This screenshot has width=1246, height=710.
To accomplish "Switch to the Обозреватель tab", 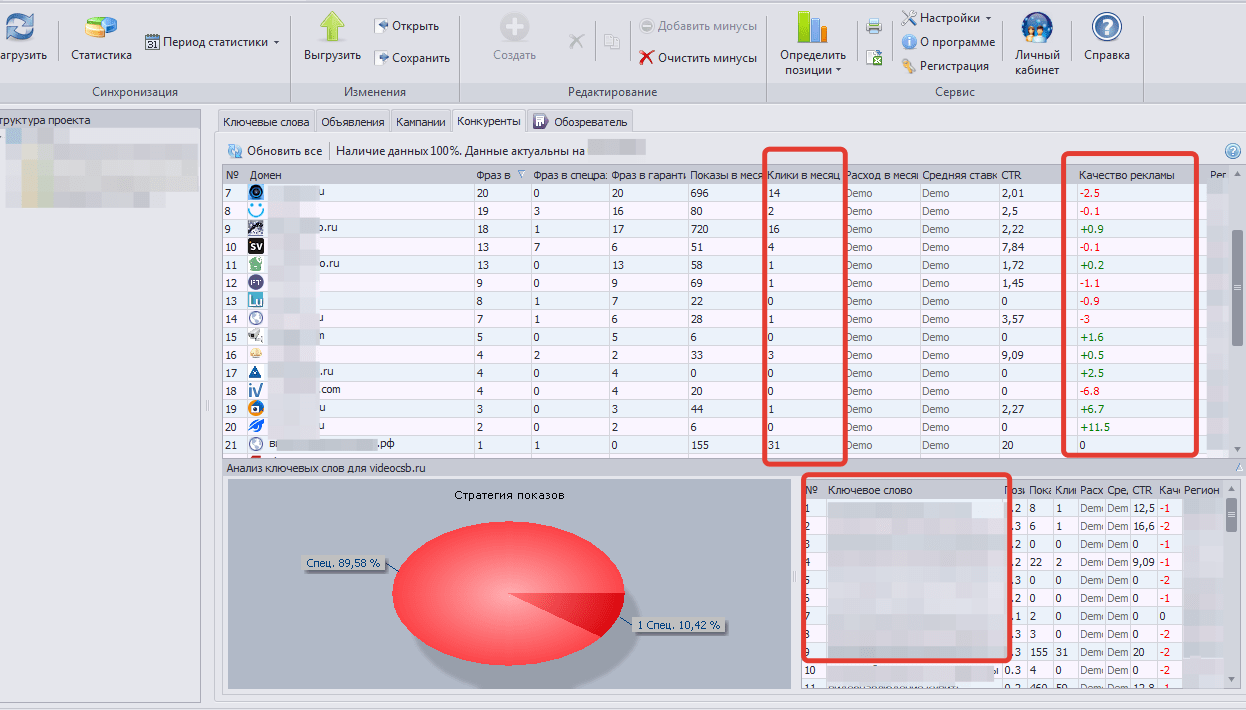I will [x=581, y=122].
